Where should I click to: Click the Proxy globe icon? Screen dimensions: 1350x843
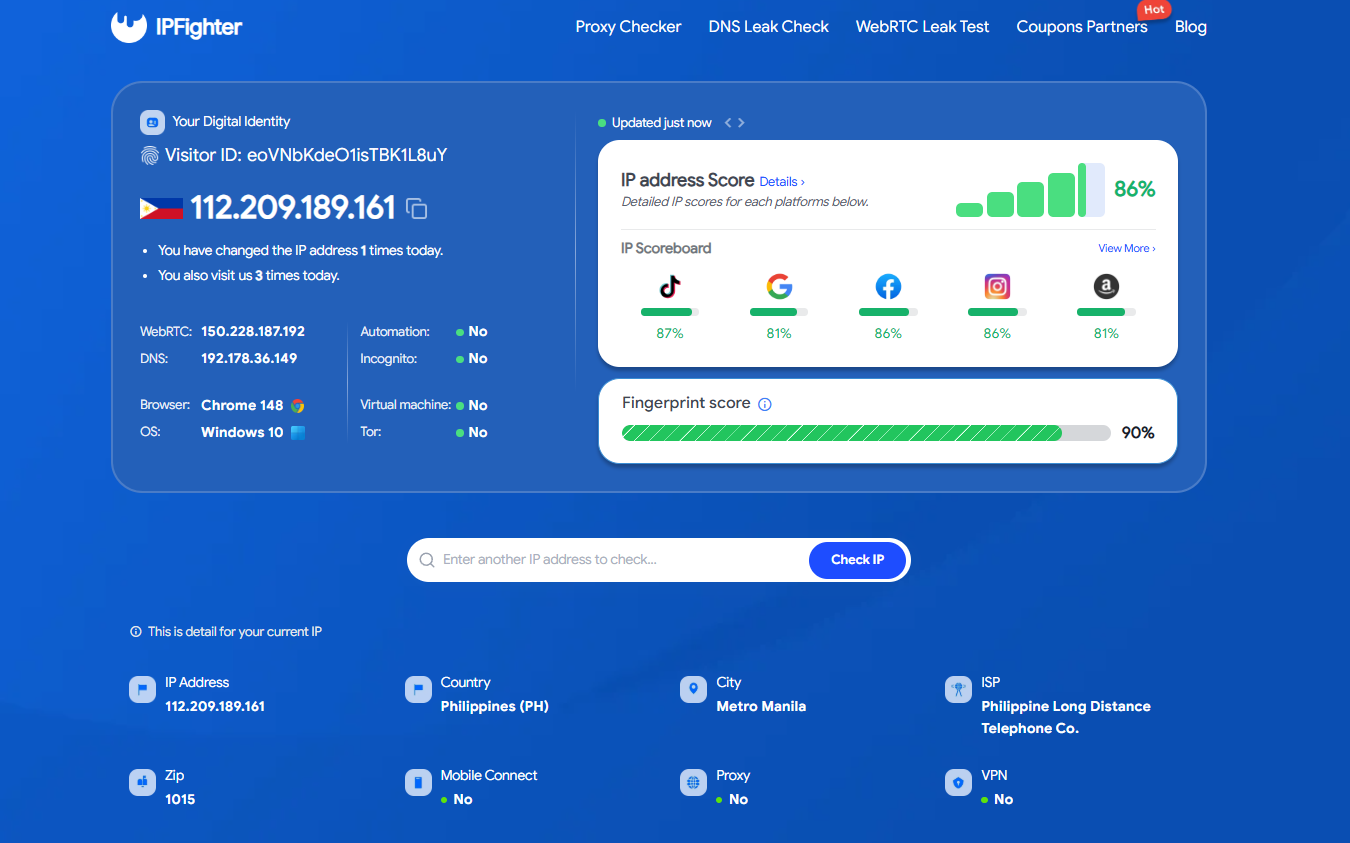693,783
